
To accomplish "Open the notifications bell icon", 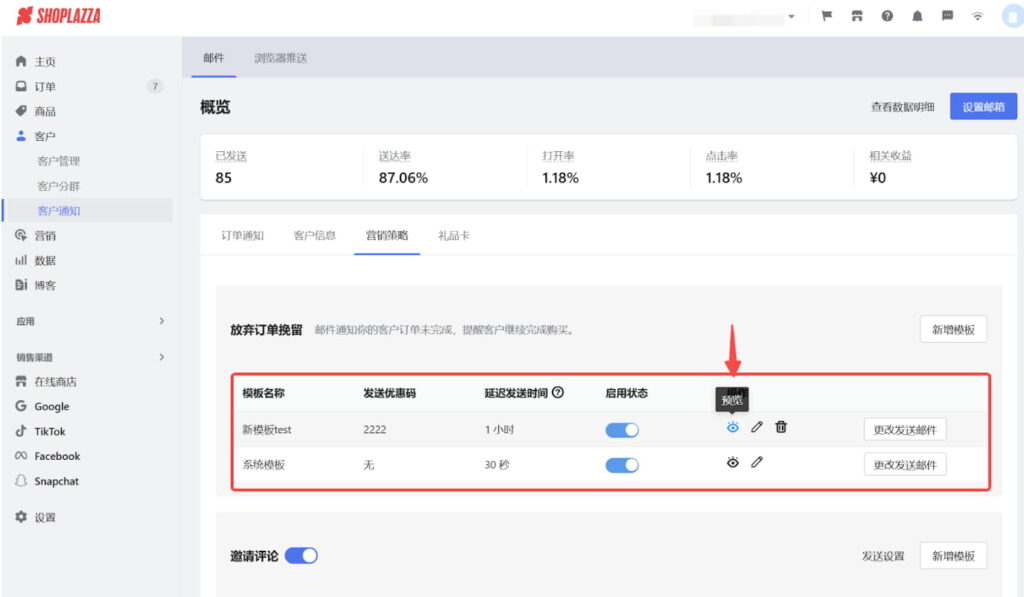I will click(917, 16).
